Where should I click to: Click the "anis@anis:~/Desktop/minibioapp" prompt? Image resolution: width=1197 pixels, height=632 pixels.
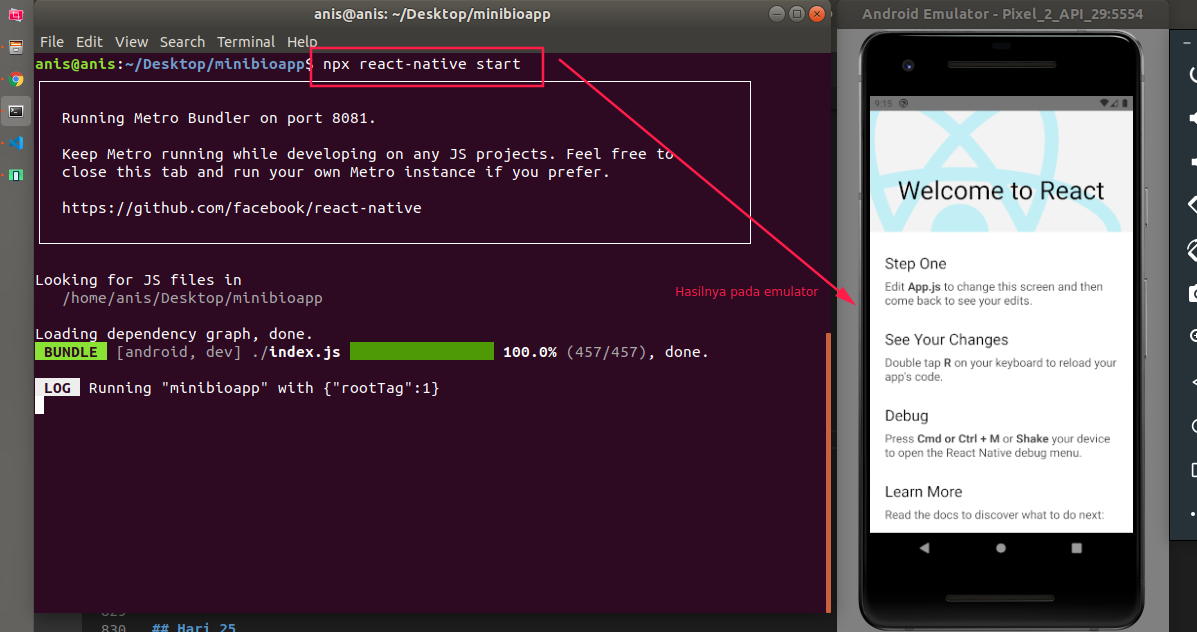tap(170, 64)
